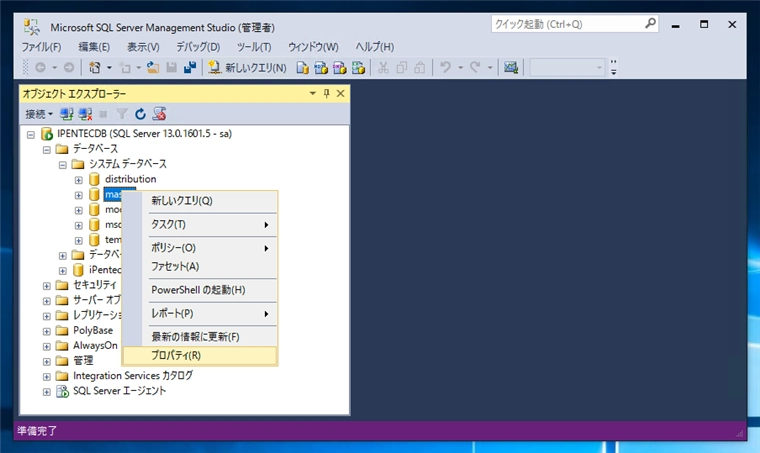Open the デバッグ(D) menu
Viewport: 760px width, 453px height.
point(198,47)
